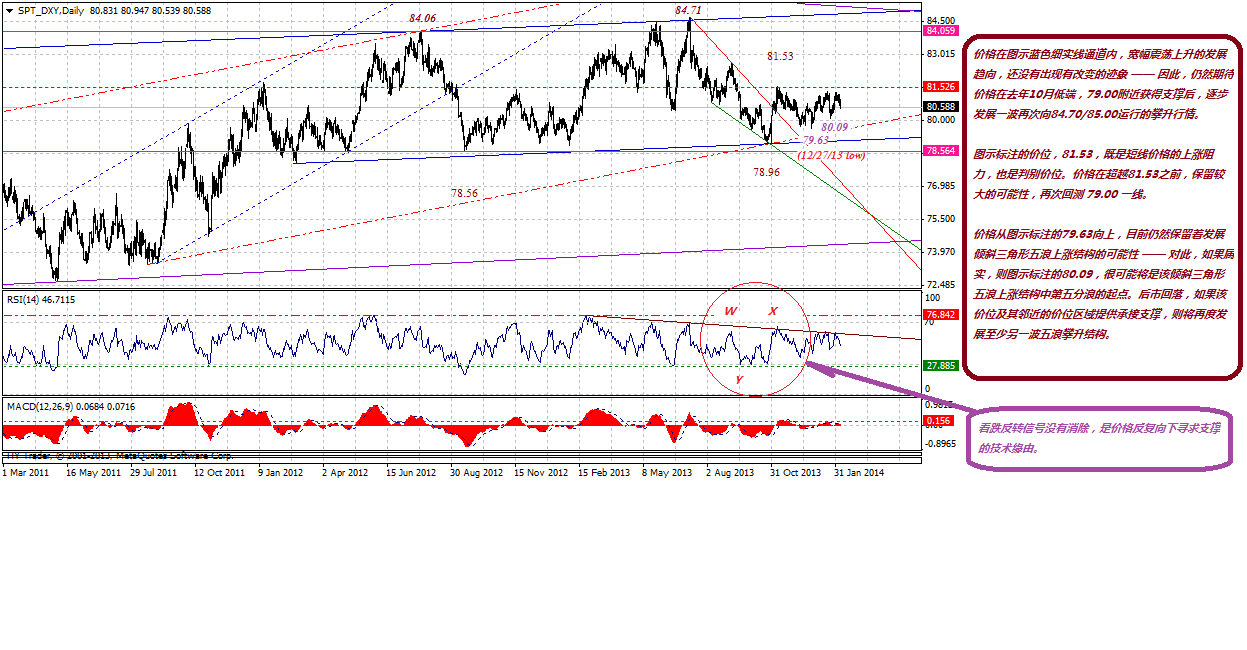
Task: Click the 16 May 2011 date label
Action: pos(93,472)
